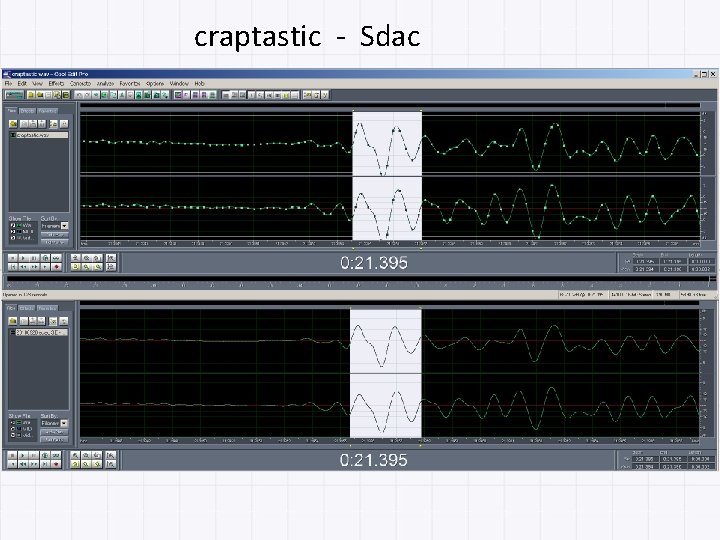Open the Edit menu
Screen dimensions: 720x540
22,84
